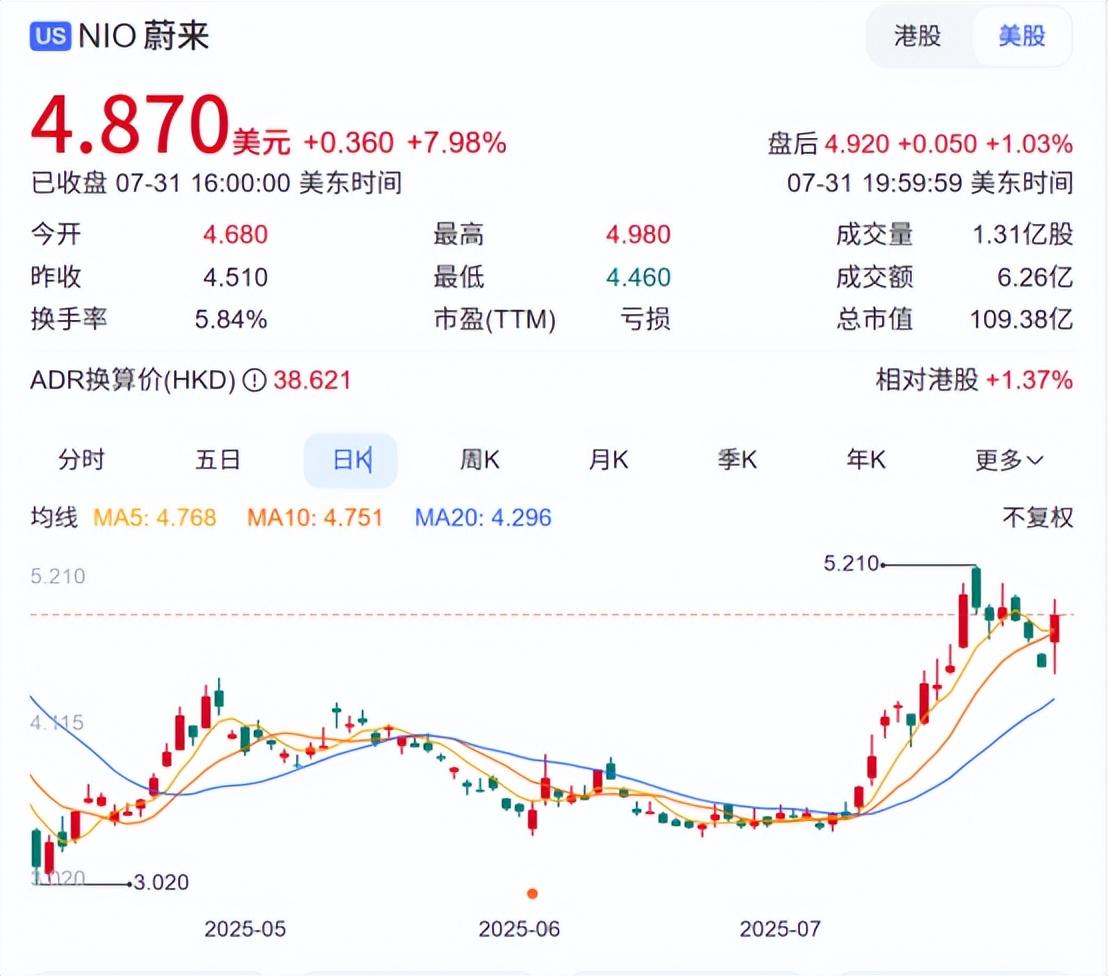
Task: Click the 均线 moving average label
Action: click(x=54, y=517)
